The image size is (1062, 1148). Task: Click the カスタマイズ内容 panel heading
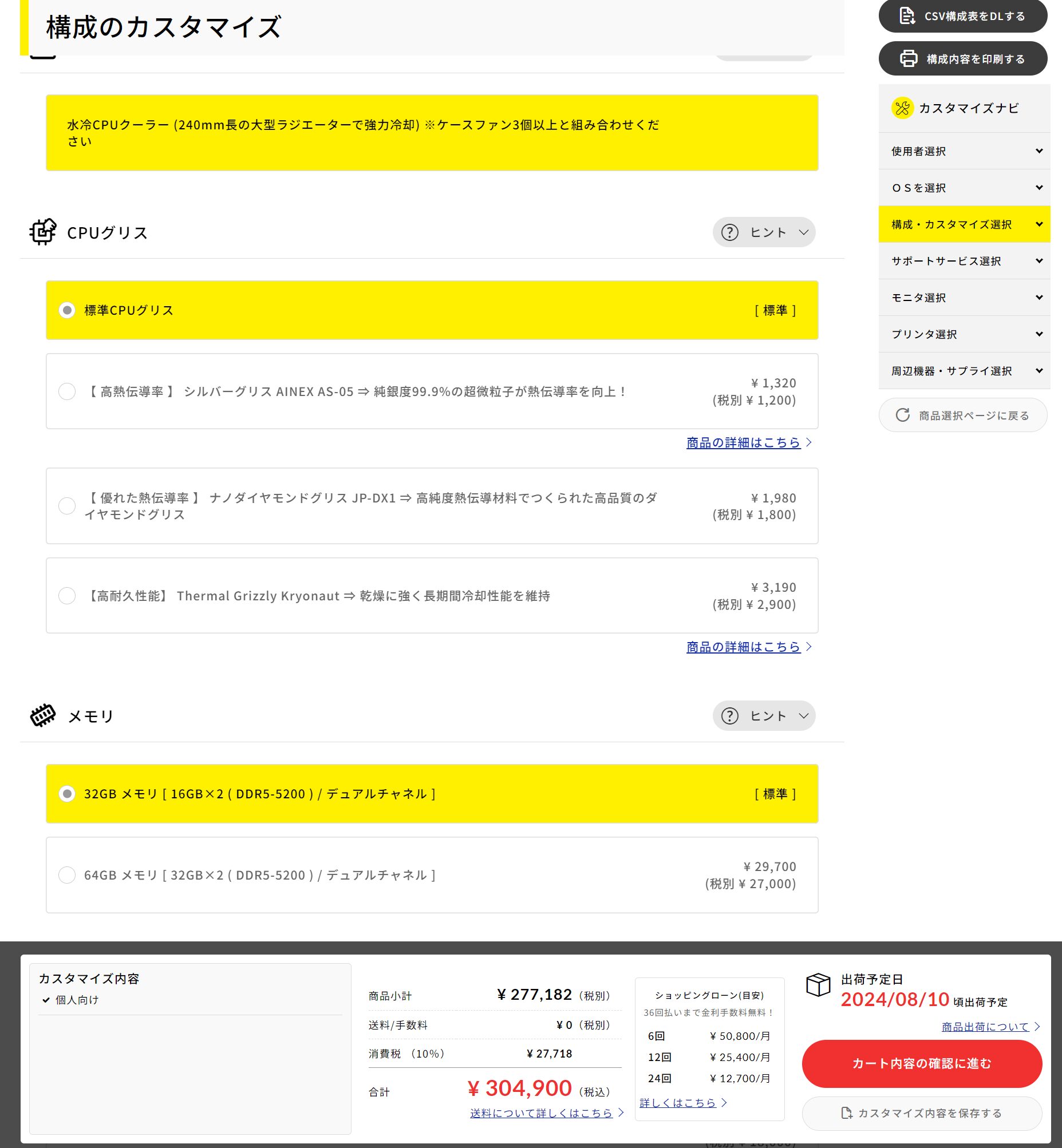coord(89,979)
